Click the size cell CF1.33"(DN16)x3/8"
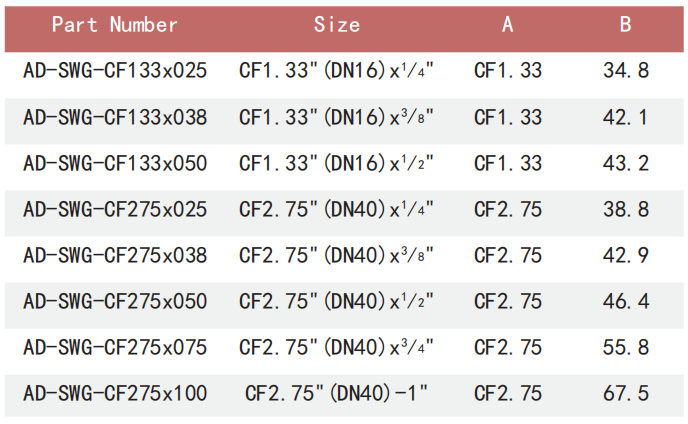 coord(337,117)
